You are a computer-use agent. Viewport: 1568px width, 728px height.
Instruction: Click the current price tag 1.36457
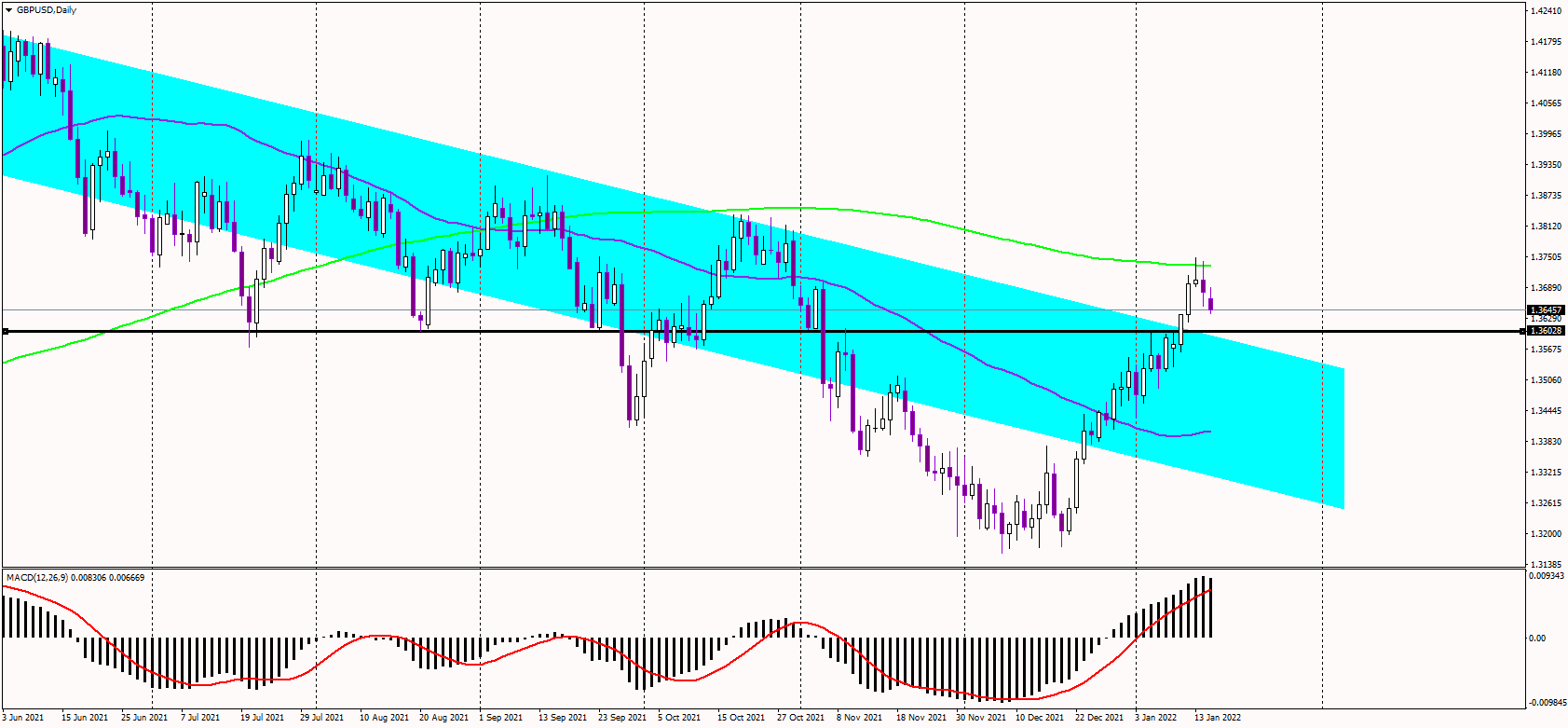coord(1546,310)
